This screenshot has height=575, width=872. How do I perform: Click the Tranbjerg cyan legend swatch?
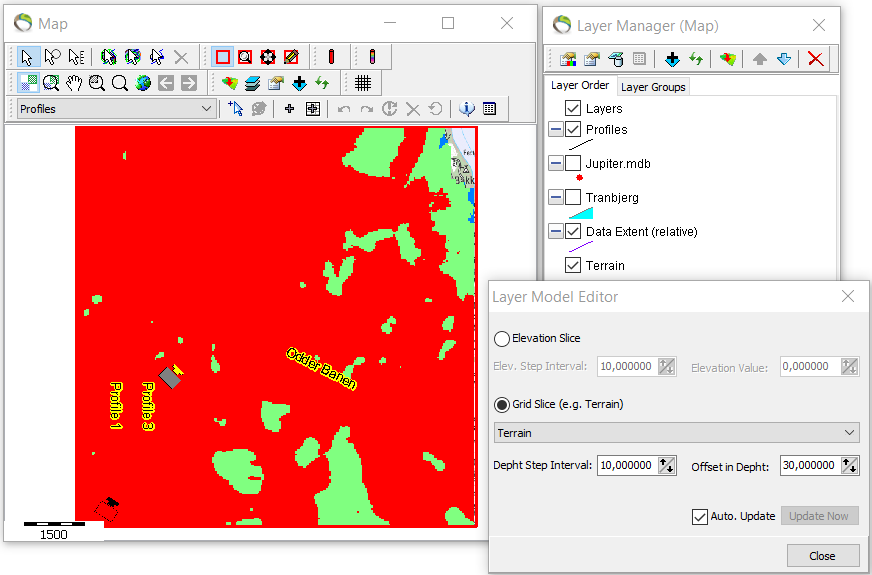(x=581, y=213)
